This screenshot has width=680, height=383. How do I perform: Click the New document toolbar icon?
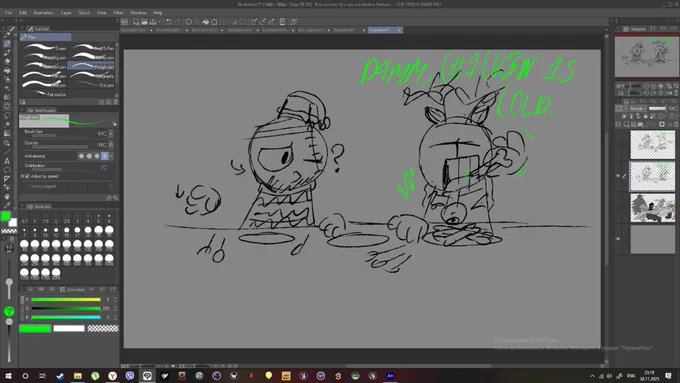[x=136, y=22]
